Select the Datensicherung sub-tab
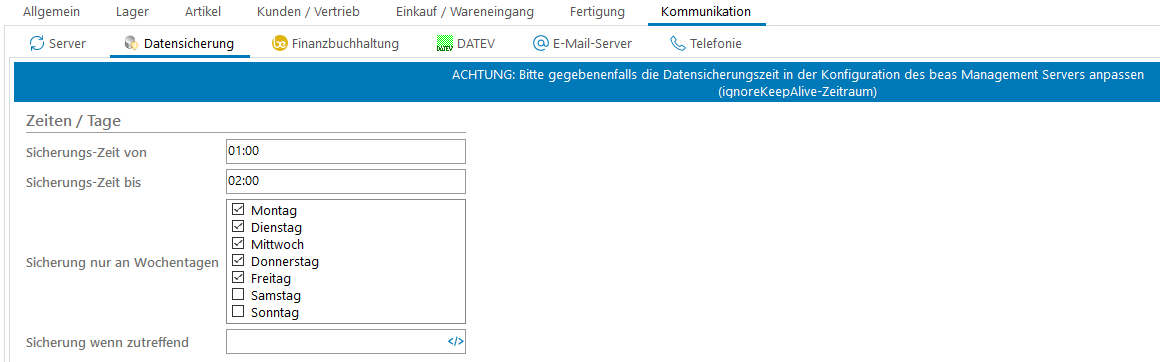 [180, 44]
